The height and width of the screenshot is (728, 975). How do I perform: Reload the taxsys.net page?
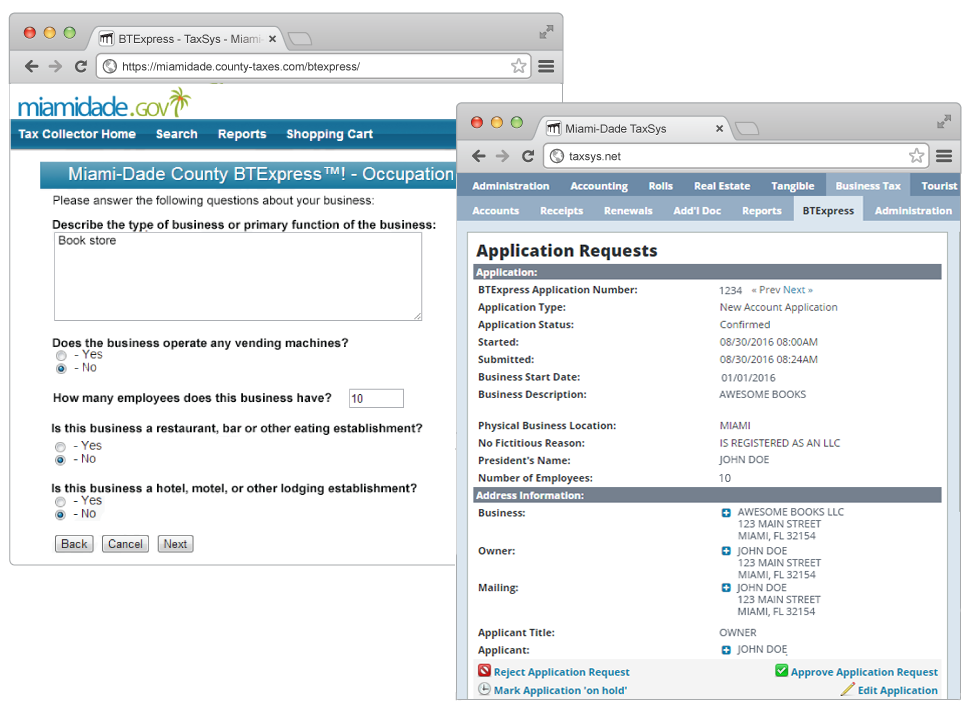pyautogui.click(x=528, y=156)
